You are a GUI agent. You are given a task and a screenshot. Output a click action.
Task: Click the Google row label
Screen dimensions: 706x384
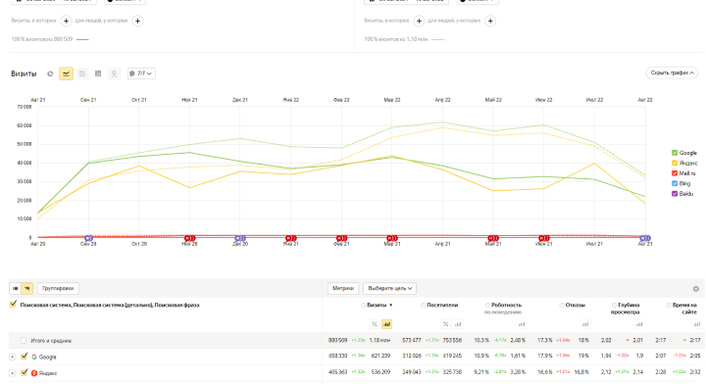(x=47, y=357)
